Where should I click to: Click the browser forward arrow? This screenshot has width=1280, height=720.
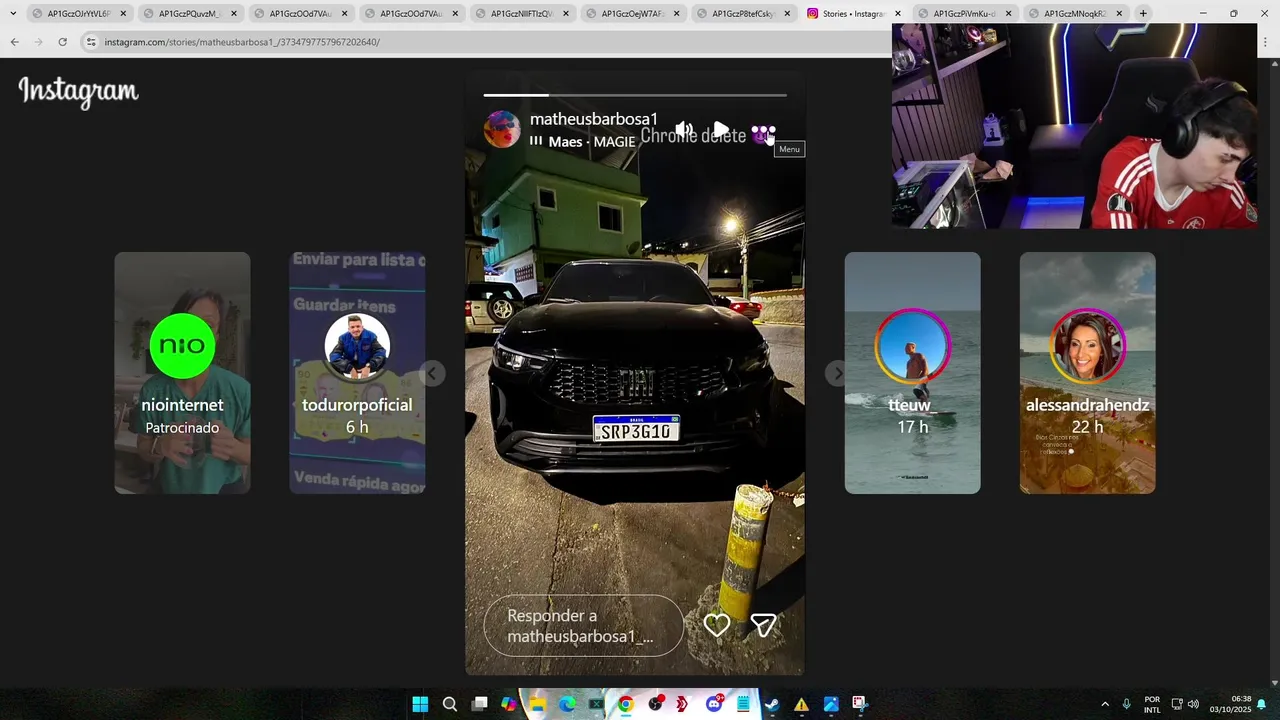[x=38, y=42]
